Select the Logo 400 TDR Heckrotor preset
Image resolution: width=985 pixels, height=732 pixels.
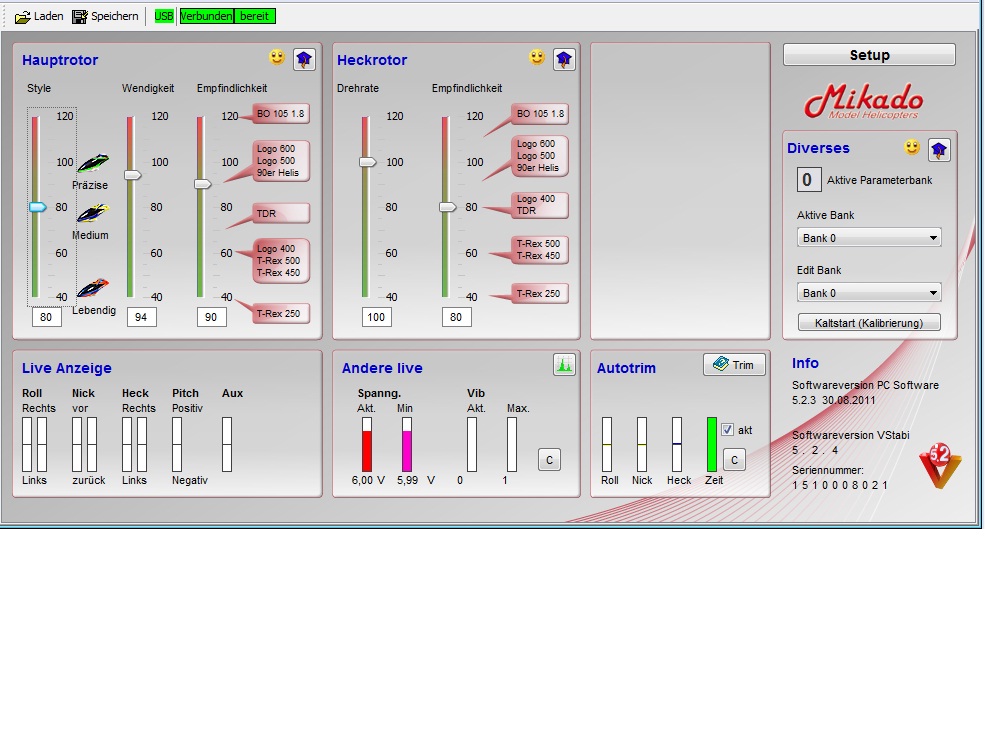click(x=539, y=205)
